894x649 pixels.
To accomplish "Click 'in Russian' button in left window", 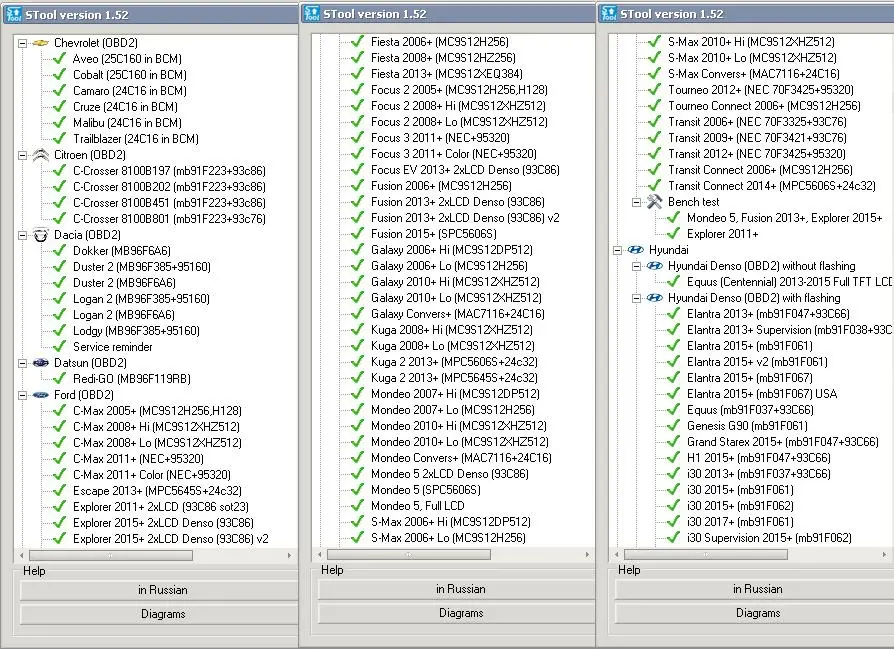I will pos(159,590).
